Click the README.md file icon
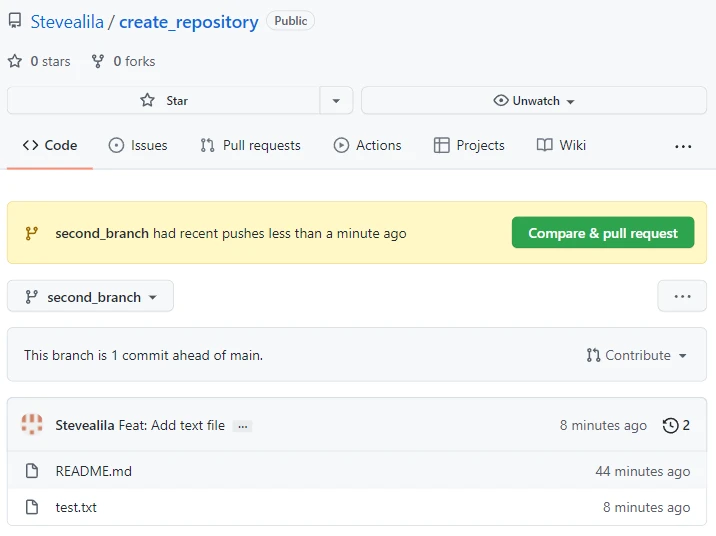 (x=32, y=471)
